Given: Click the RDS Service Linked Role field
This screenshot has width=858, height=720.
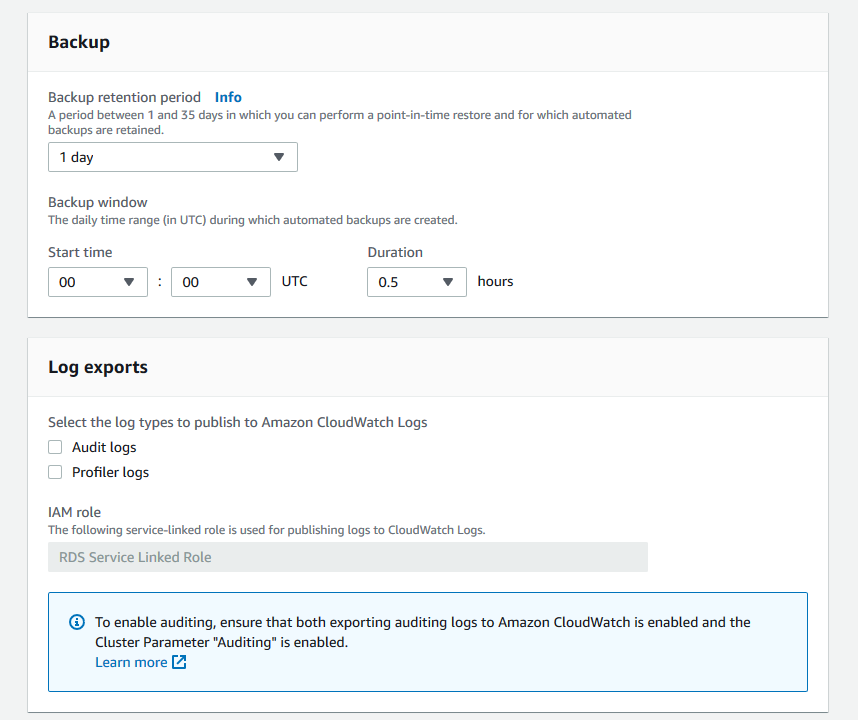Looking at the screenshot, I should (347, 557).
